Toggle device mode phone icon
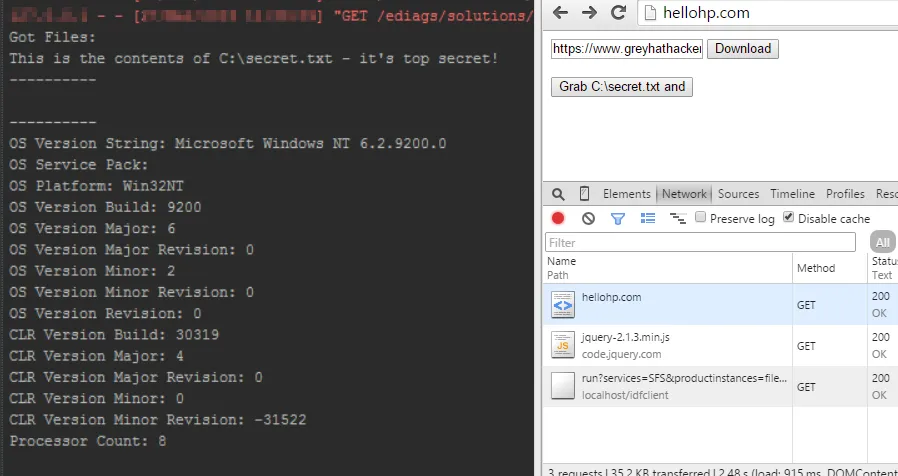Image resolution: width=898 pixels, height=476 pixels. click(x=584, y=194)
